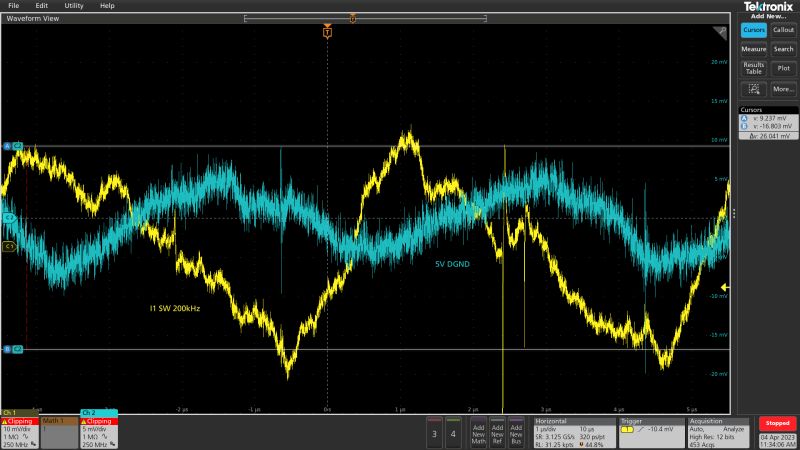Click the Δv: 26.041 mV readout
Viewport: 800px width, 450px height.
pos(768,136)
